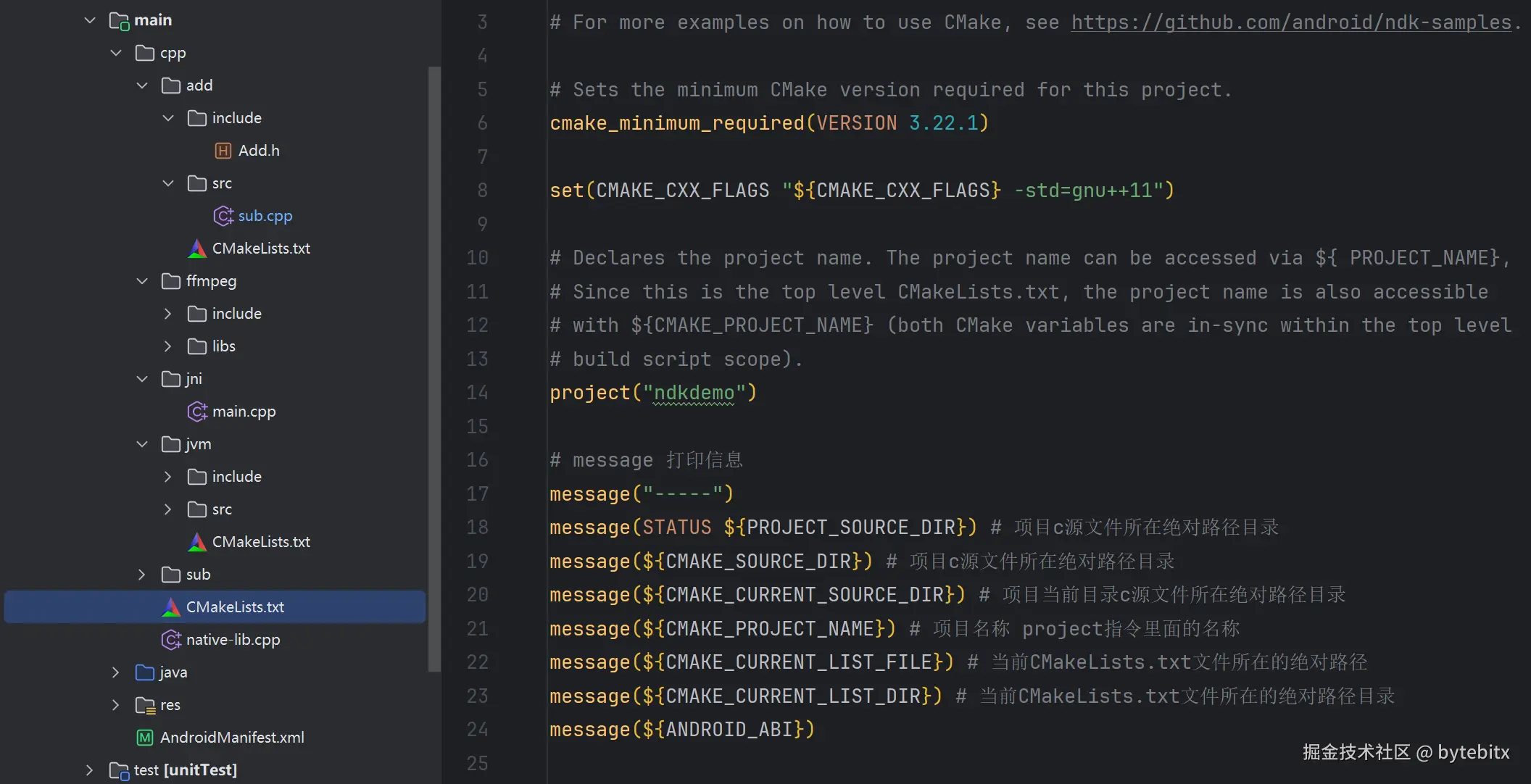Click the AndroidManifest.xml manifest icon
1531x784 pixels.
(x=145, y=738)
